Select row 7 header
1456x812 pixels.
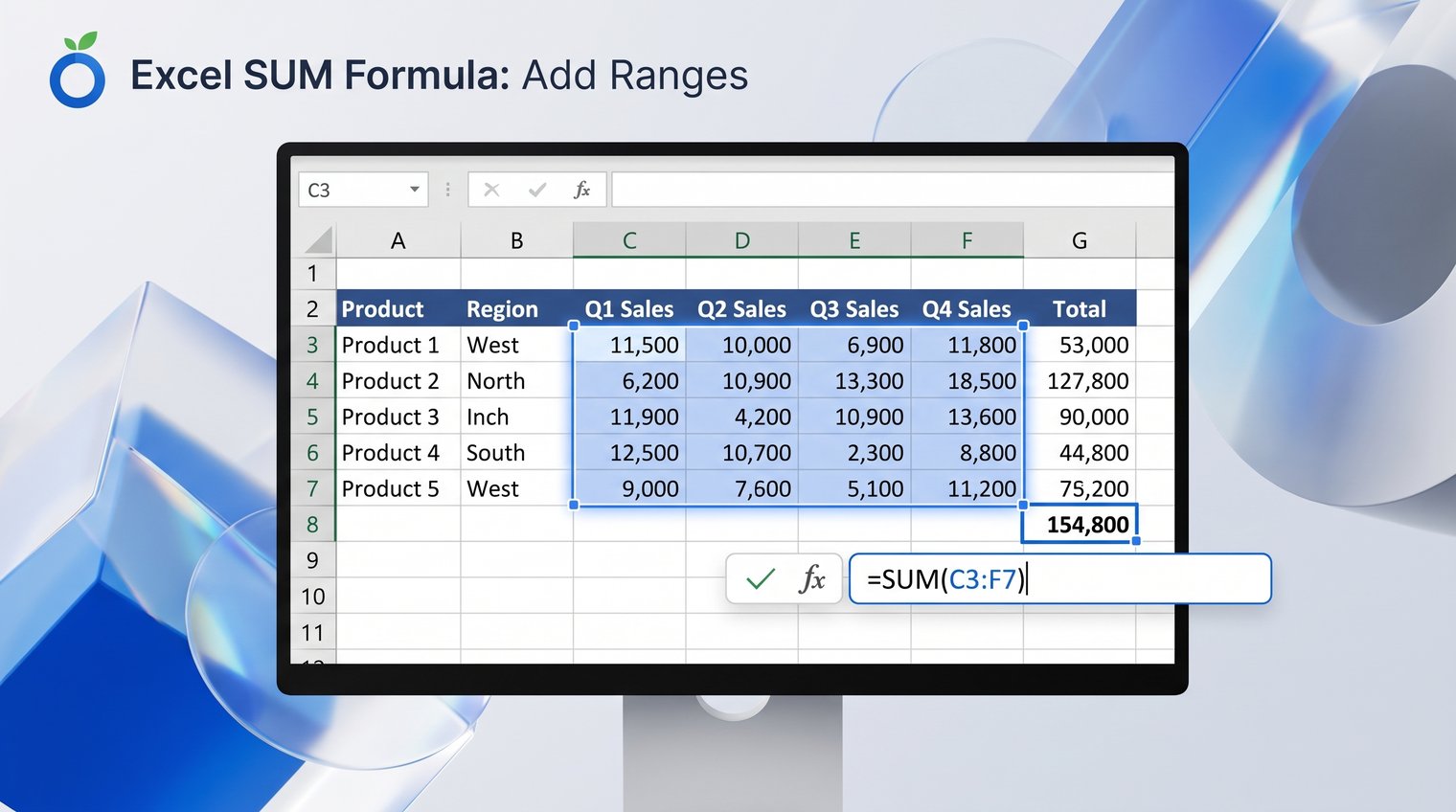tap(313, 488)
